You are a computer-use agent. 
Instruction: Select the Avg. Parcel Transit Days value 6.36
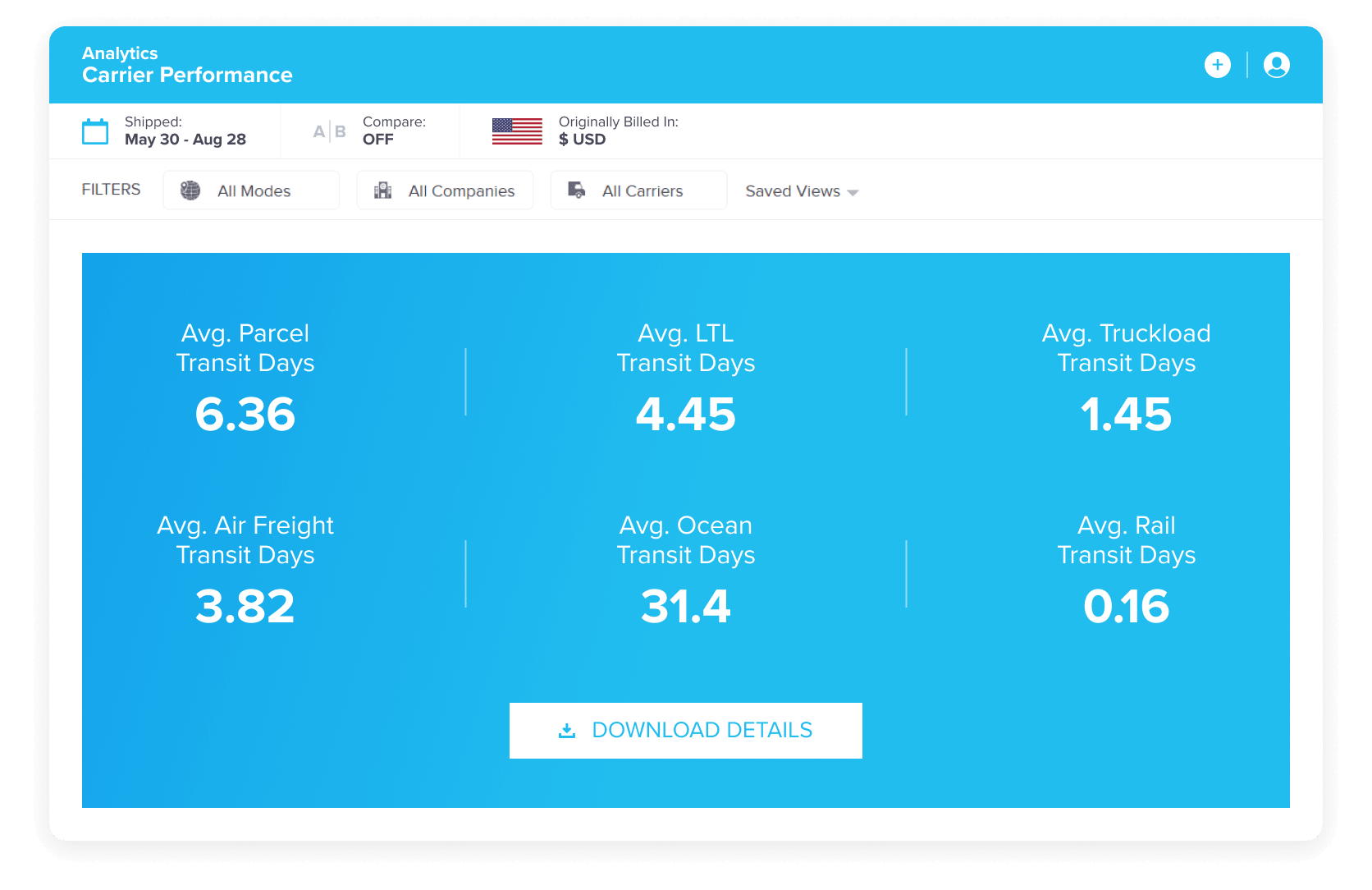[x=245, y=414]
